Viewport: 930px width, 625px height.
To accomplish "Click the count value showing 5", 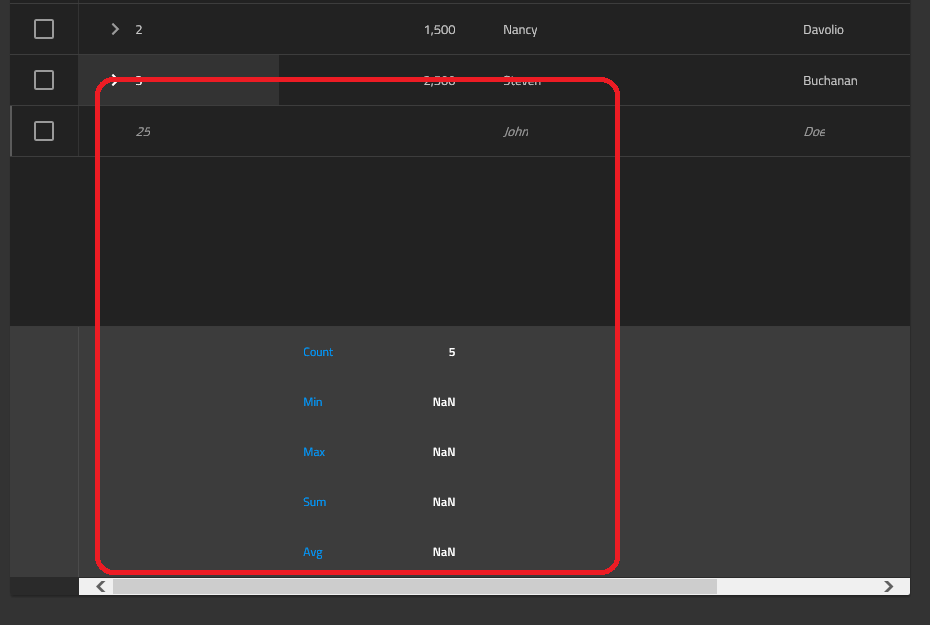I will (x=451, y=351).
